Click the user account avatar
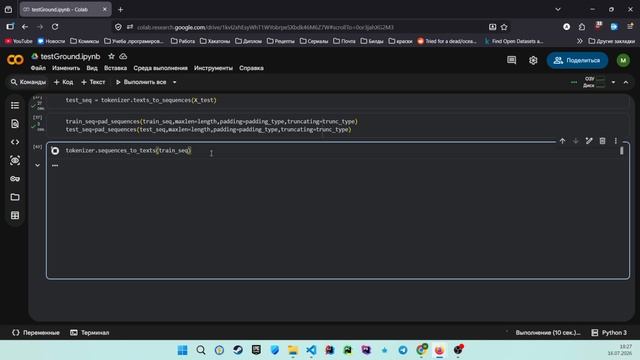The width and height of the screenshot is (640, 360). pos(623,60)
